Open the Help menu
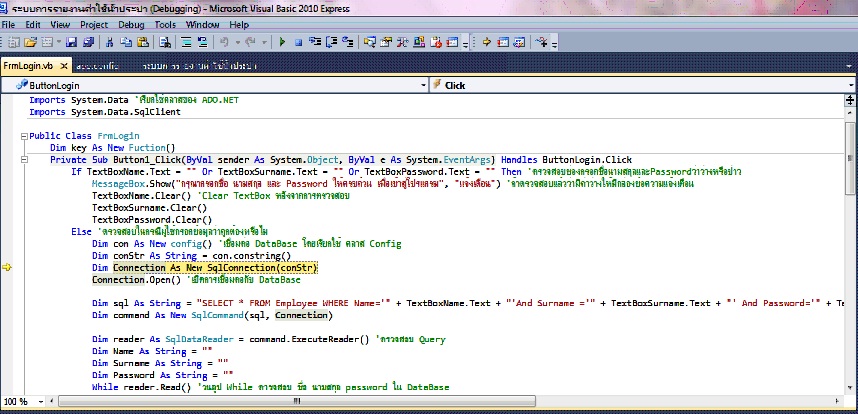Viewport: 858px width, 414px height. [239, 25]
